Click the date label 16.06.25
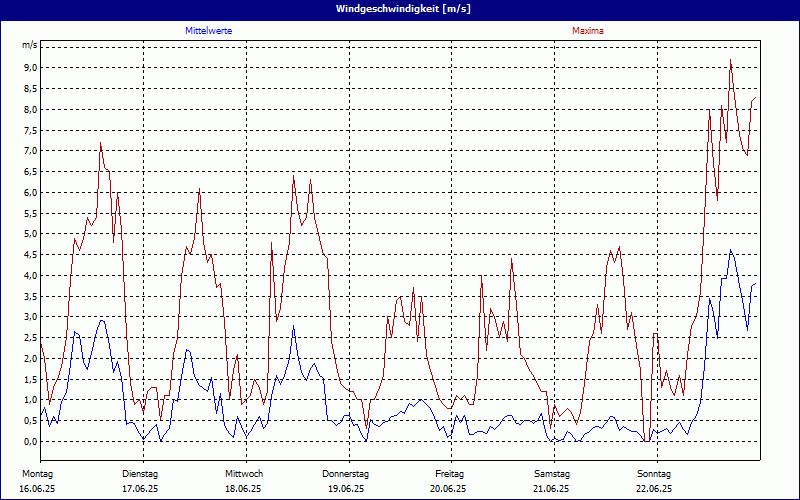 tap(37, 489)
